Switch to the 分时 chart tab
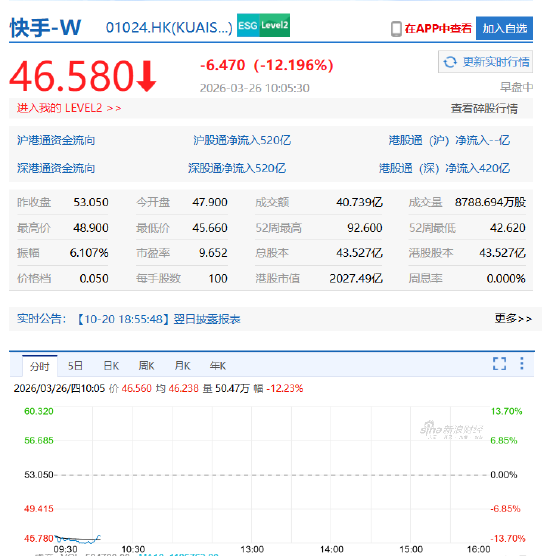The width and height of the screenshot is (550, 556). click(39, 366)
